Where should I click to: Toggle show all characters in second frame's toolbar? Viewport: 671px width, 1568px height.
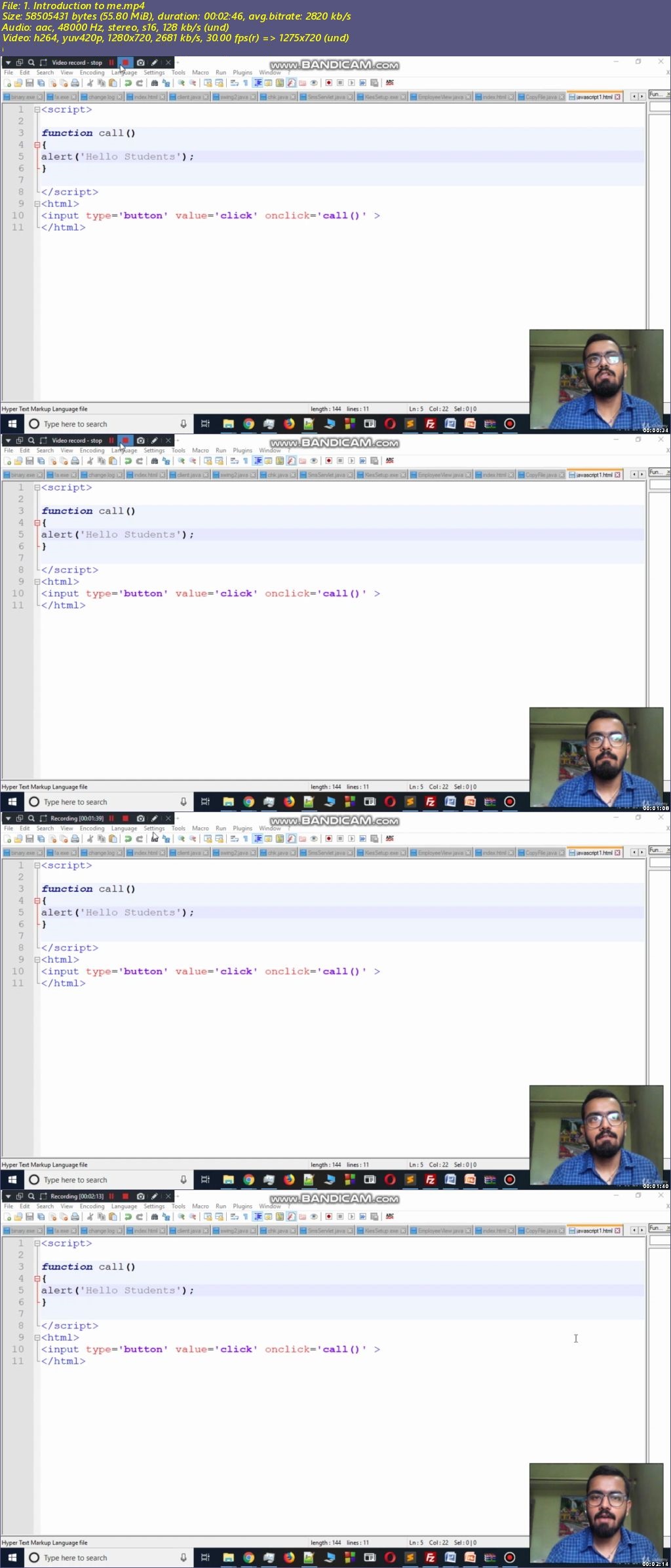[x=245, y=461]
